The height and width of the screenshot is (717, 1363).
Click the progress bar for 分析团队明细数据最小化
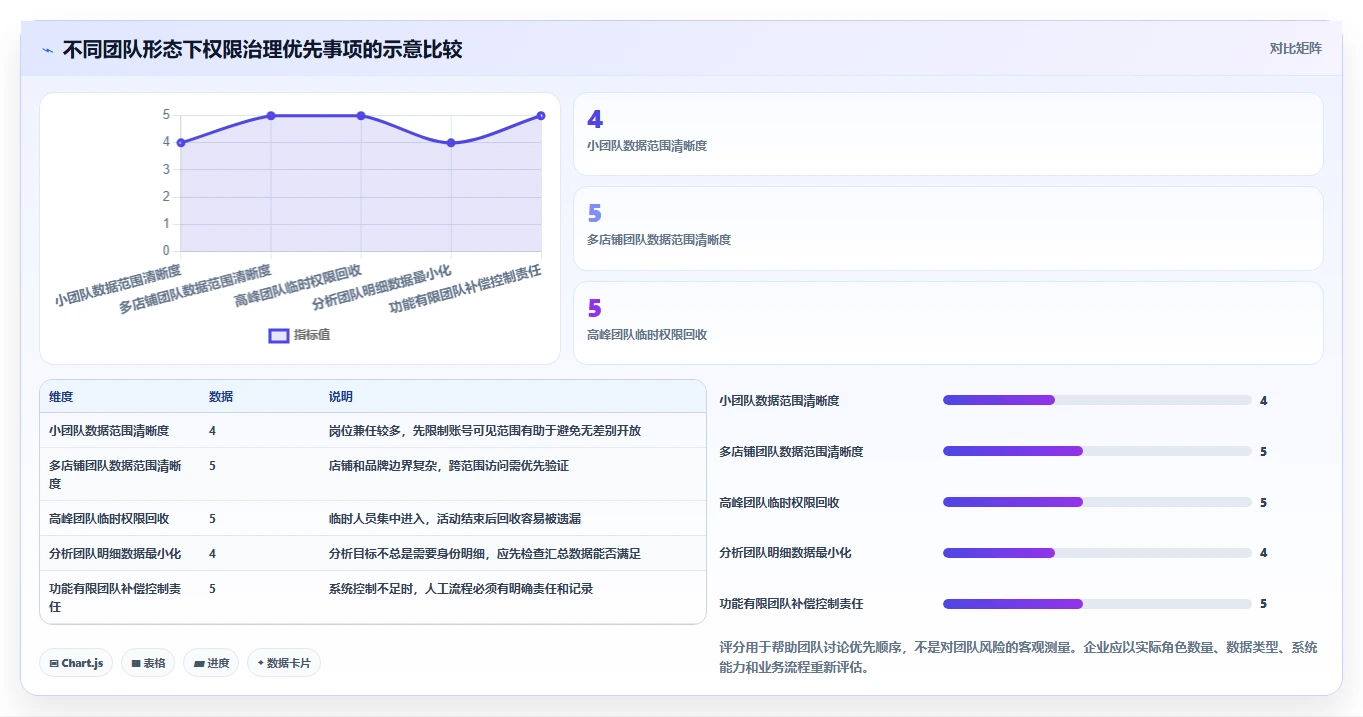(x=1097, y=553)
